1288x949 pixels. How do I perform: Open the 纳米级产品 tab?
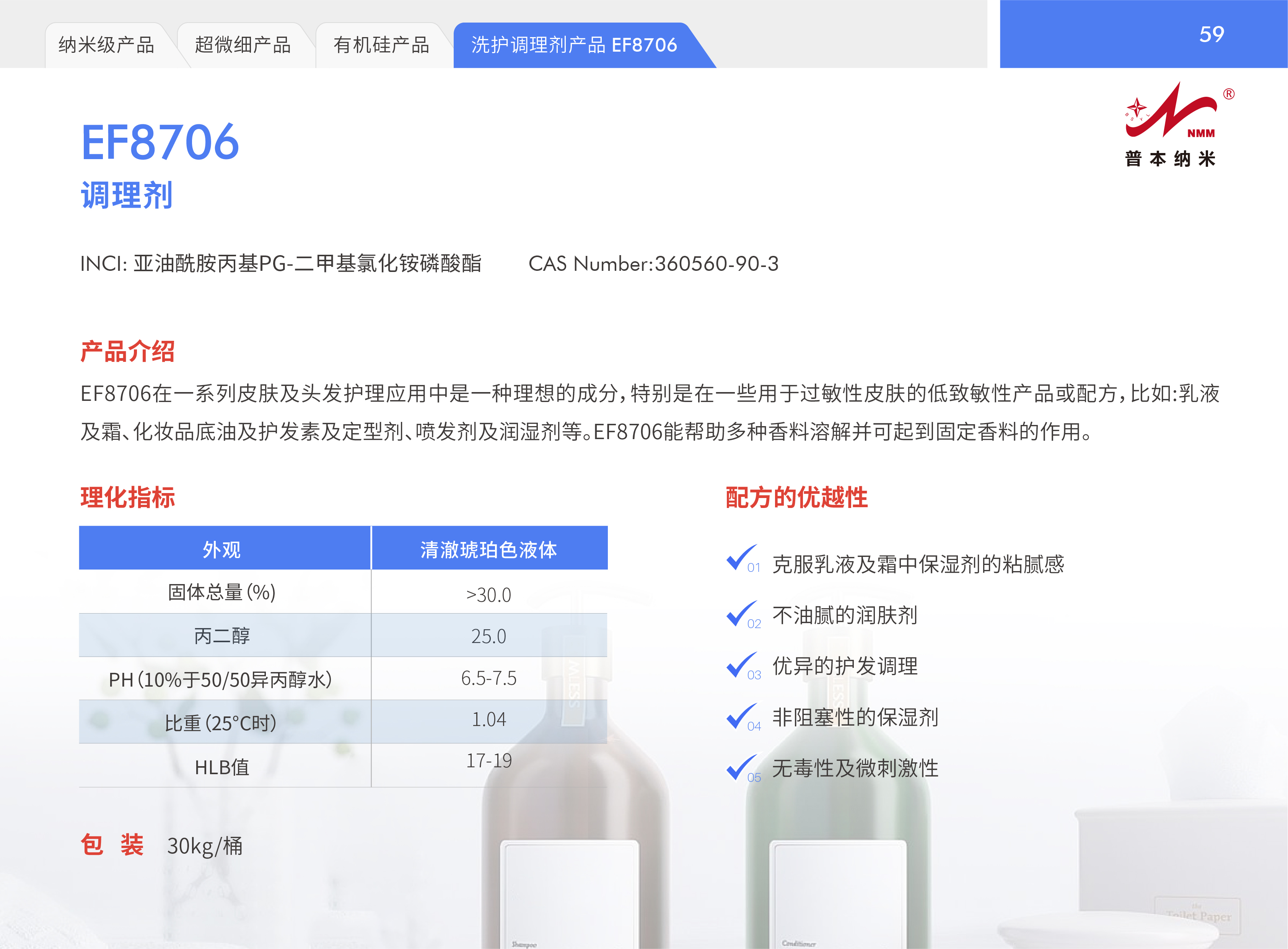click(106, 45)
